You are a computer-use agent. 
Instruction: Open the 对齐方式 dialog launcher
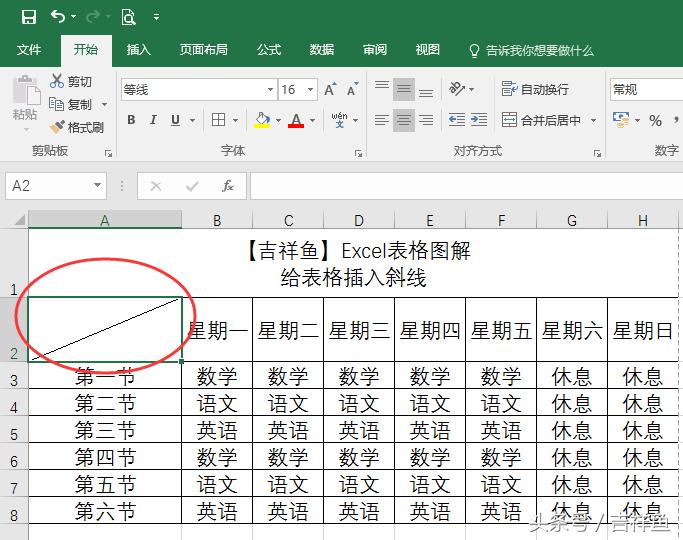(x=597, y=153)
